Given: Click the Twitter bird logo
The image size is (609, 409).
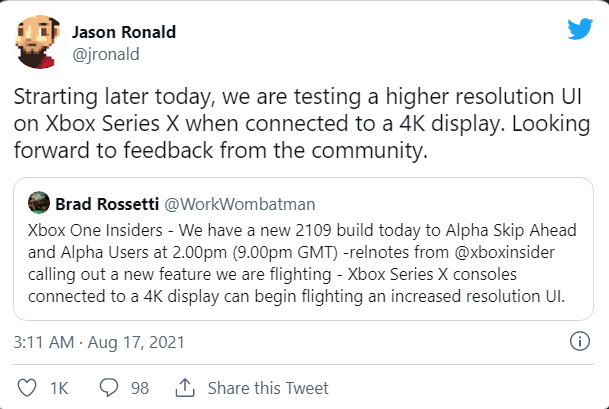Looking at the screenshot, I should tap(580, 29).
